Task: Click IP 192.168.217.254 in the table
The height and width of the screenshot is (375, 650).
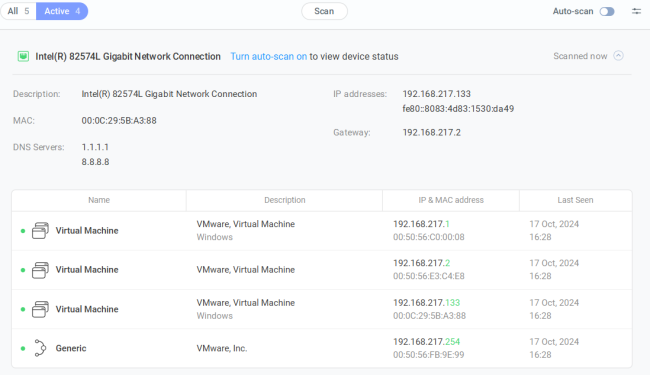Action: point(427,342)
